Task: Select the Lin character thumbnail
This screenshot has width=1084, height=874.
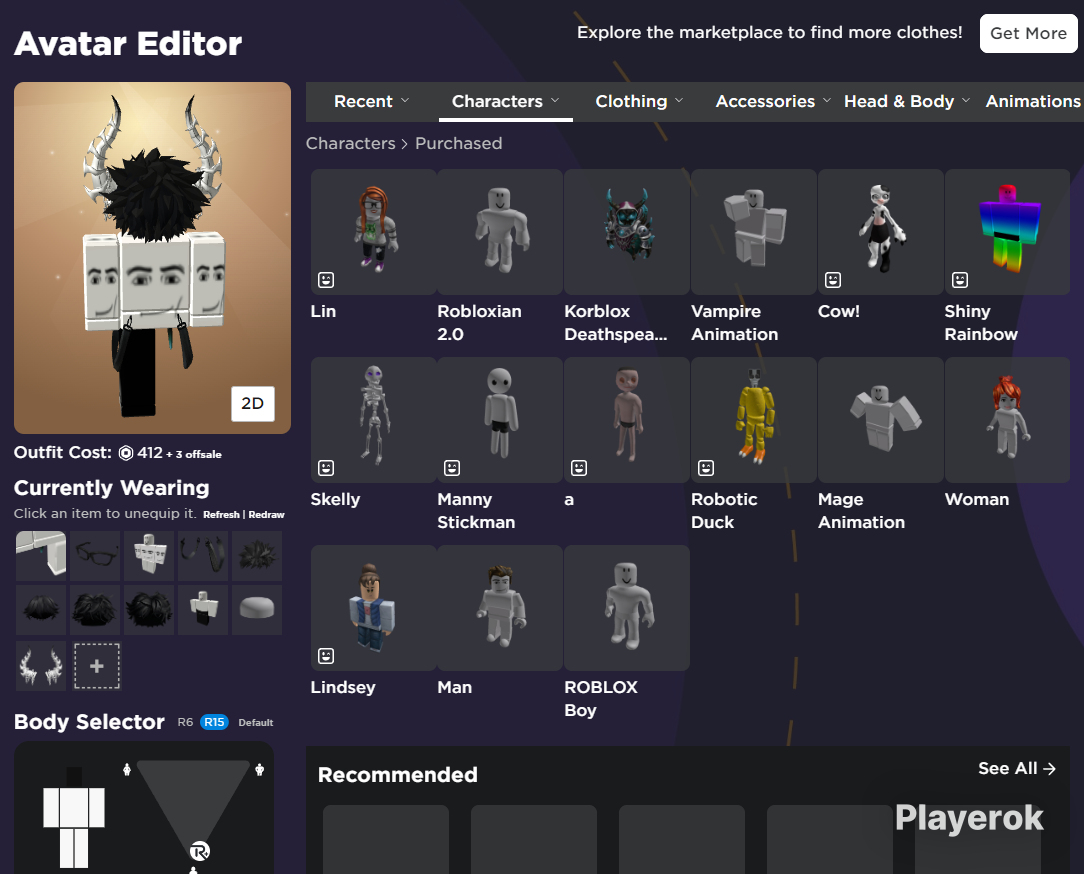Action: [373, 232]
